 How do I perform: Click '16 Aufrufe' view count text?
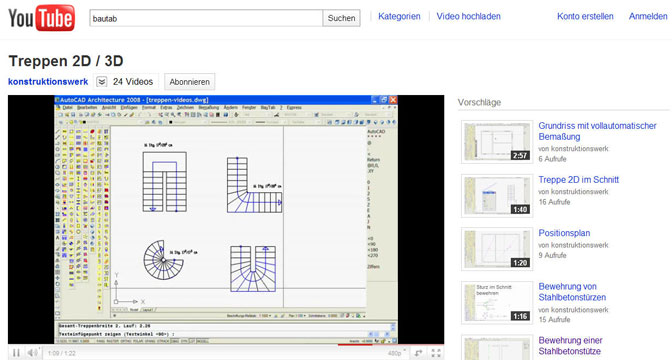pyautogui.click(x=554, y=202)
